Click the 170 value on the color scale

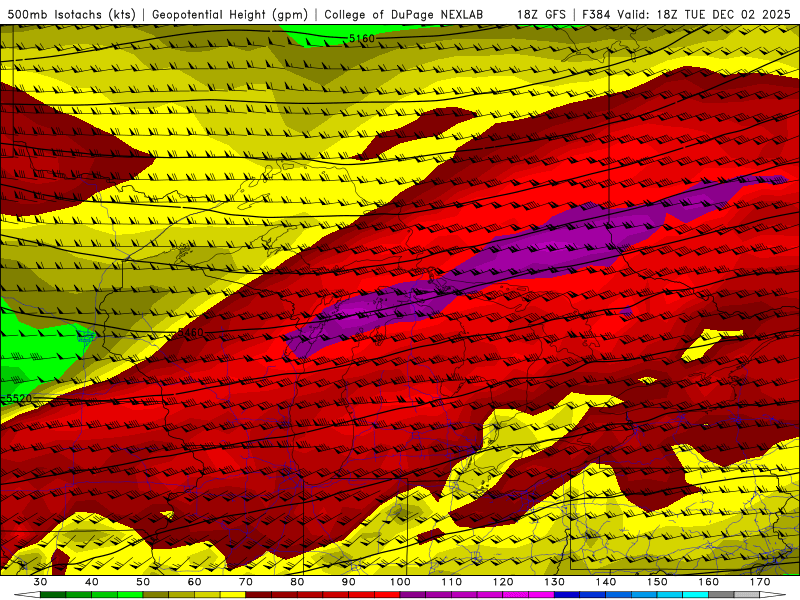760,582
